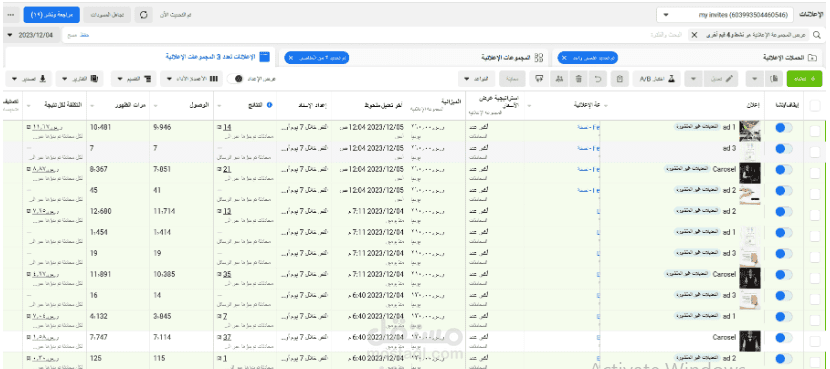Click the folder icon on Campaigns tab
Viewport: 830px width, 369px height.
coord(813,57)
